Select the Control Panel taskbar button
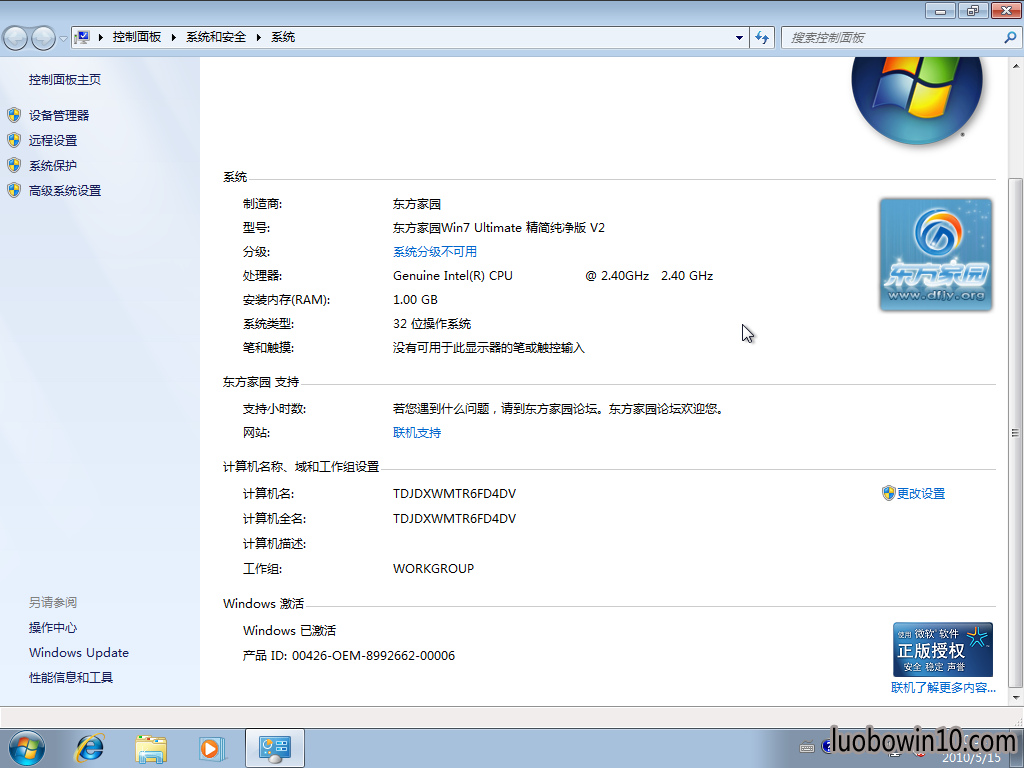Viewport: 1024px width, 768px height. click(275, 748)
